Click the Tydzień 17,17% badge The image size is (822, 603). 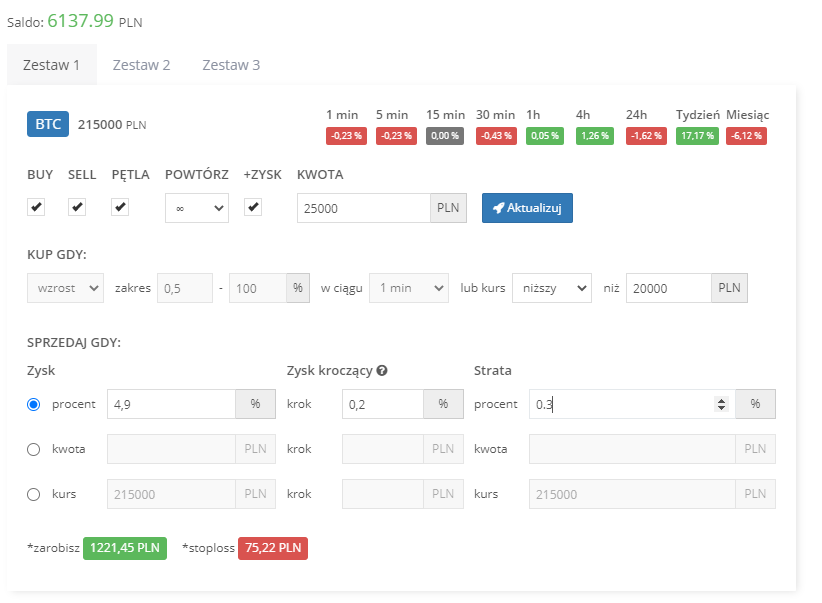pyautogui.click(x=696, y=136)
